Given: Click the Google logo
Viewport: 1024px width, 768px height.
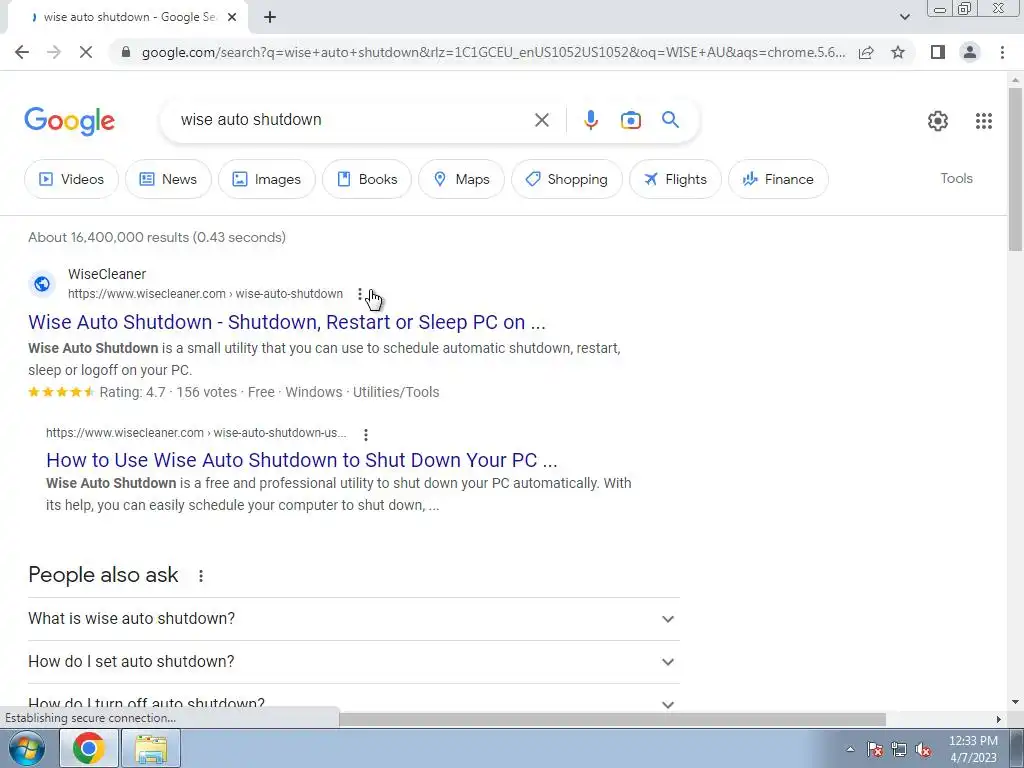Looking at the screenshot, I should 69,121.
